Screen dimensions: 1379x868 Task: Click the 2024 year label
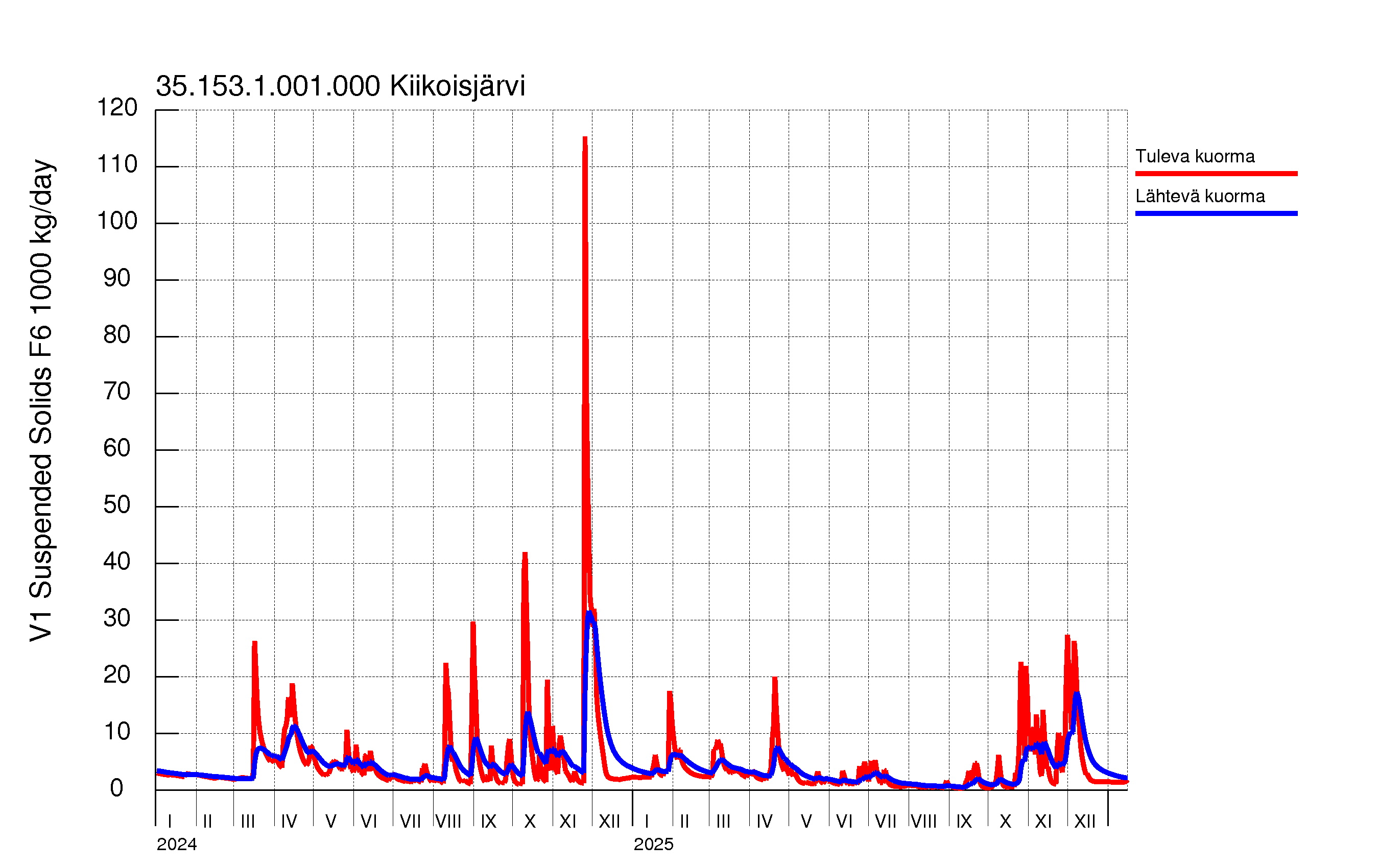[x=176, y=845]
